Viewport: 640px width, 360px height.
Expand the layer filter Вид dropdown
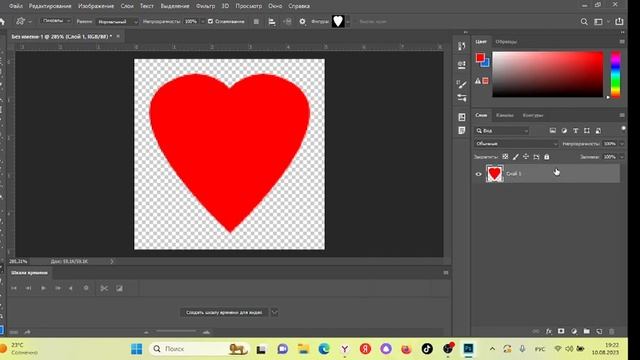pos(502,131)
